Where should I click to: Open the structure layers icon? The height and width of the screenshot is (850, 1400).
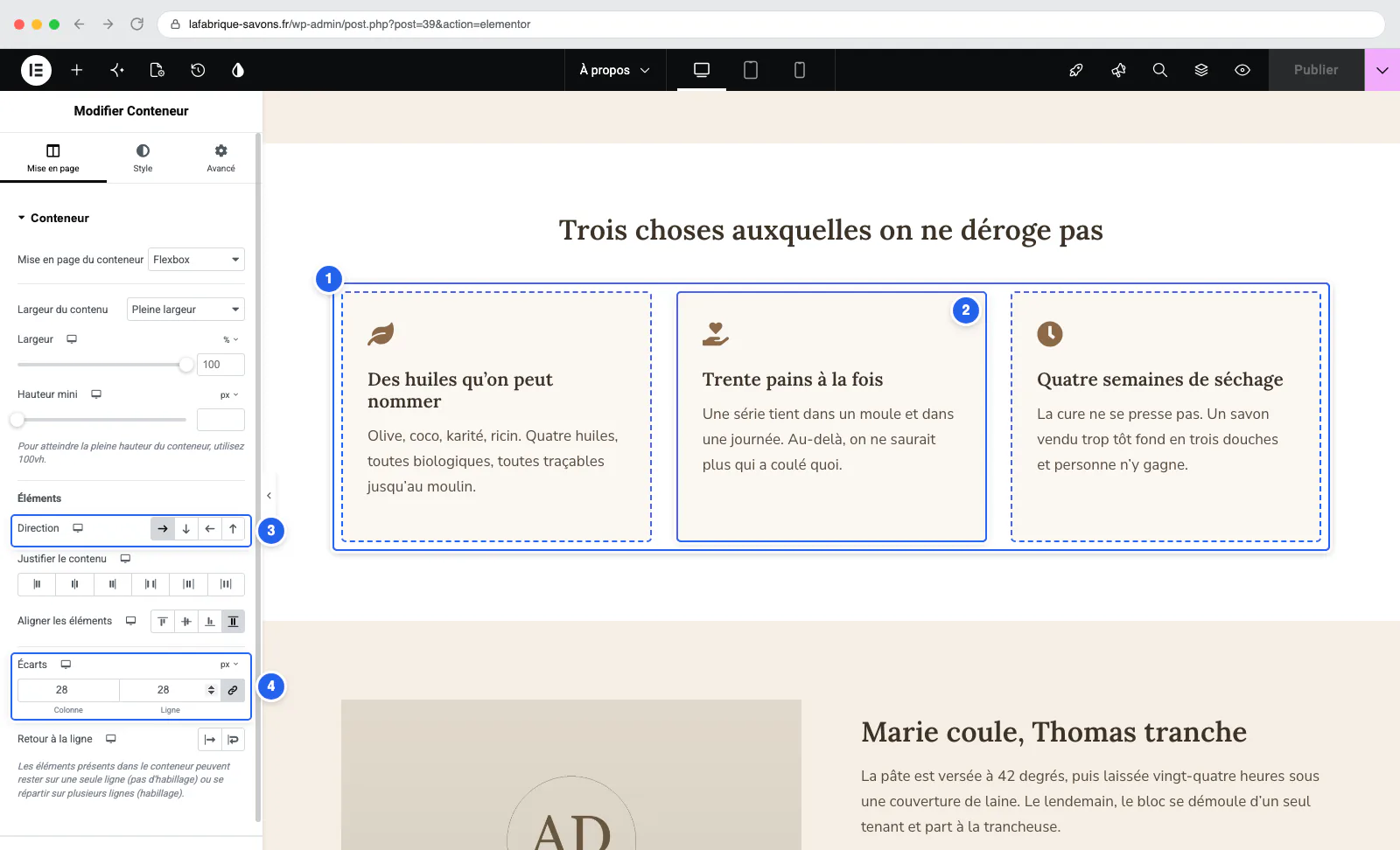pos(1201,70)
